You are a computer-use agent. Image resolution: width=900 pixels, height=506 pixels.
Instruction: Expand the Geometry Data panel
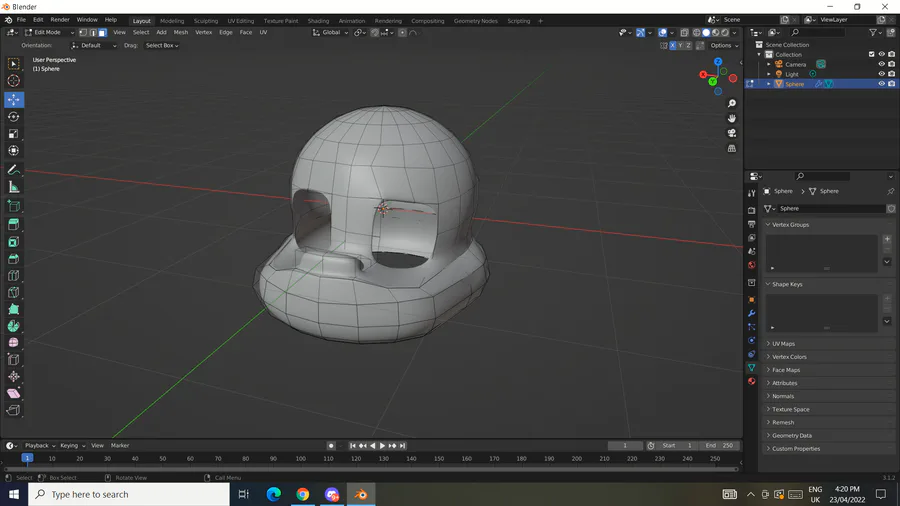click(x=791, y=436)
